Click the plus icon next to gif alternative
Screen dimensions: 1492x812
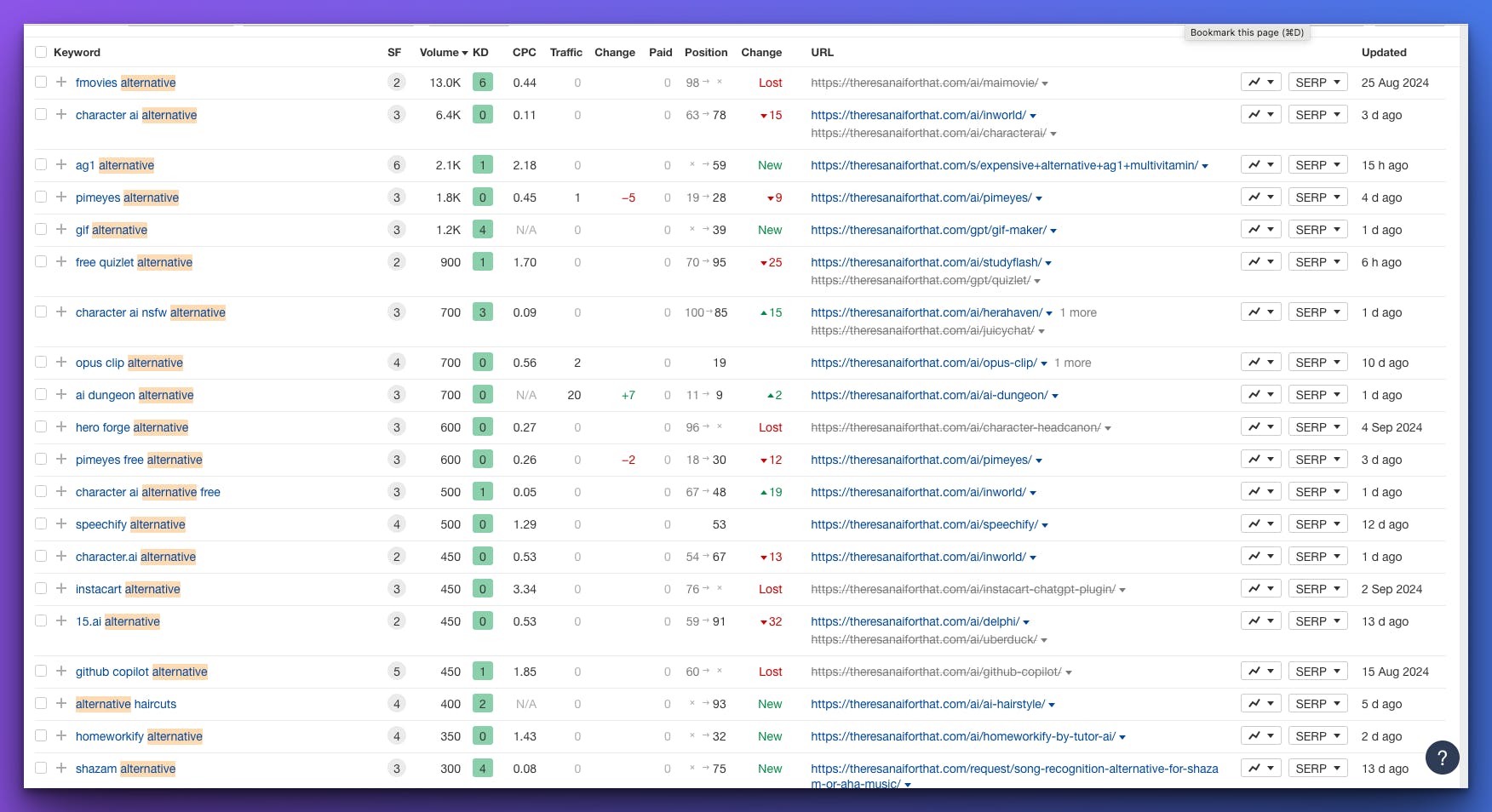[61, 230]
